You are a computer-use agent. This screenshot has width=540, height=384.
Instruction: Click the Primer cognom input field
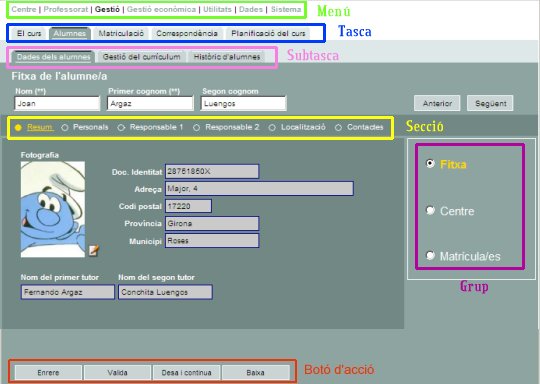[x=150, y=103]
